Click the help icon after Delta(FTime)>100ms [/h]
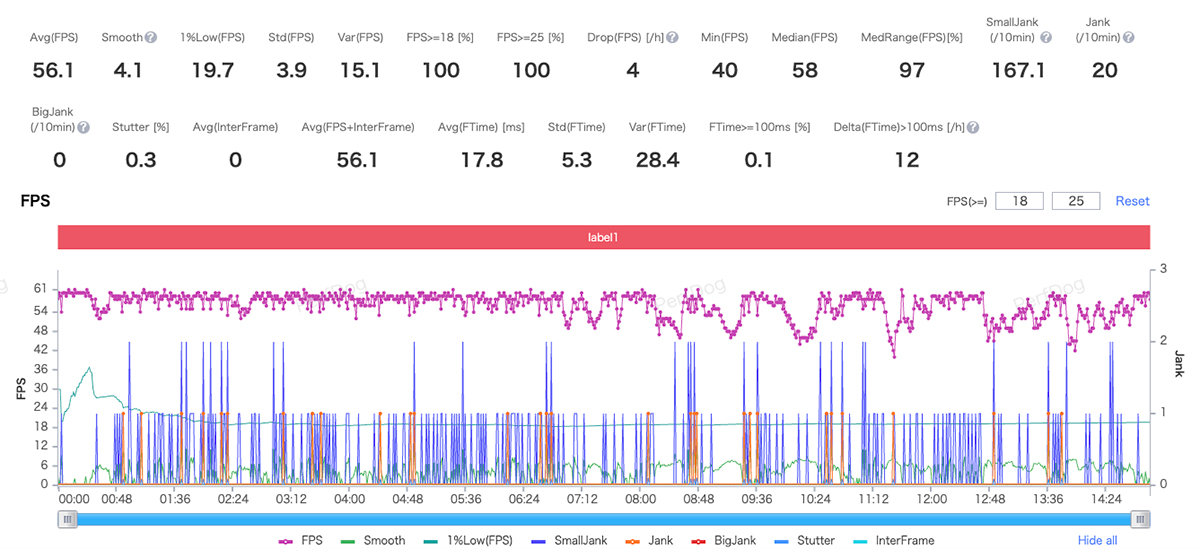The height and width of the screenshot is (549, 1200). (x=972, y=128)
